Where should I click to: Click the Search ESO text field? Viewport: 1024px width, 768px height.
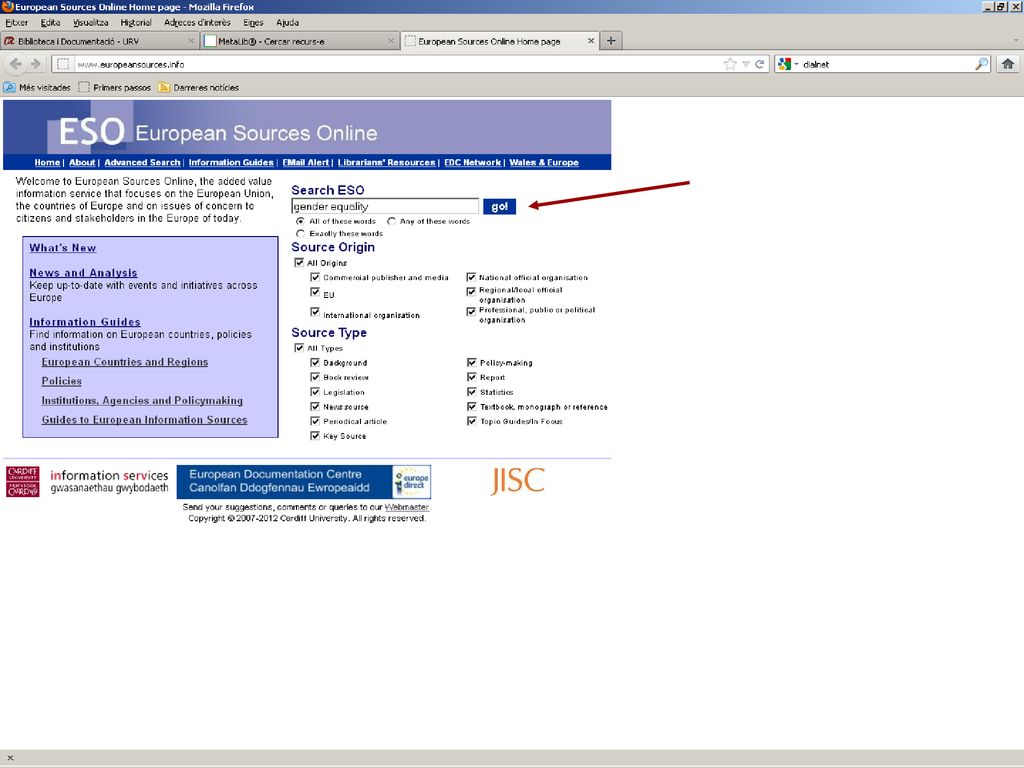click(x=385, y=206)
